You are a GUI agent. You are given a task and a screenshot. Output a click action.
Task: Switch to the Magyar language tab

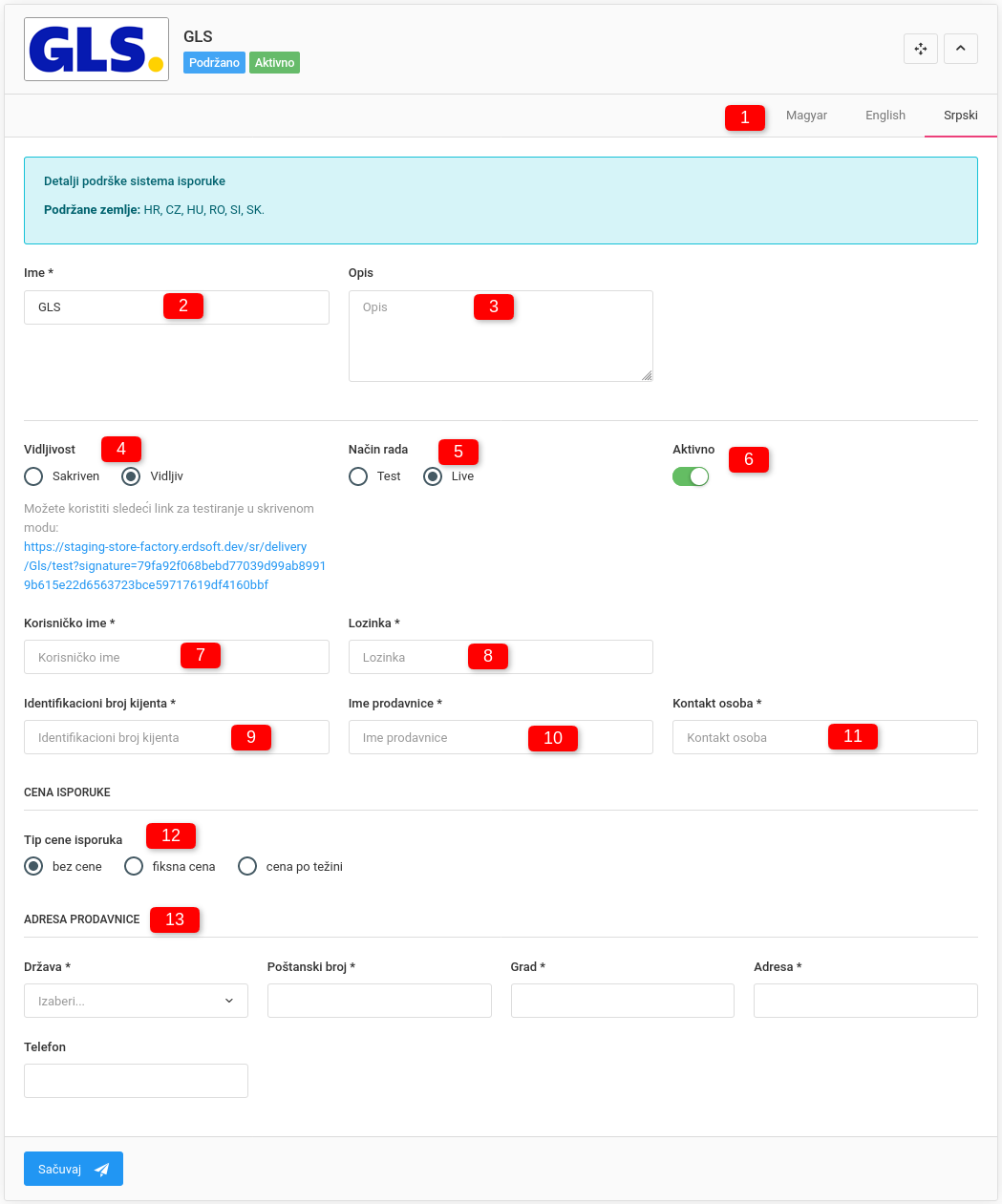[x=806, y=116]
